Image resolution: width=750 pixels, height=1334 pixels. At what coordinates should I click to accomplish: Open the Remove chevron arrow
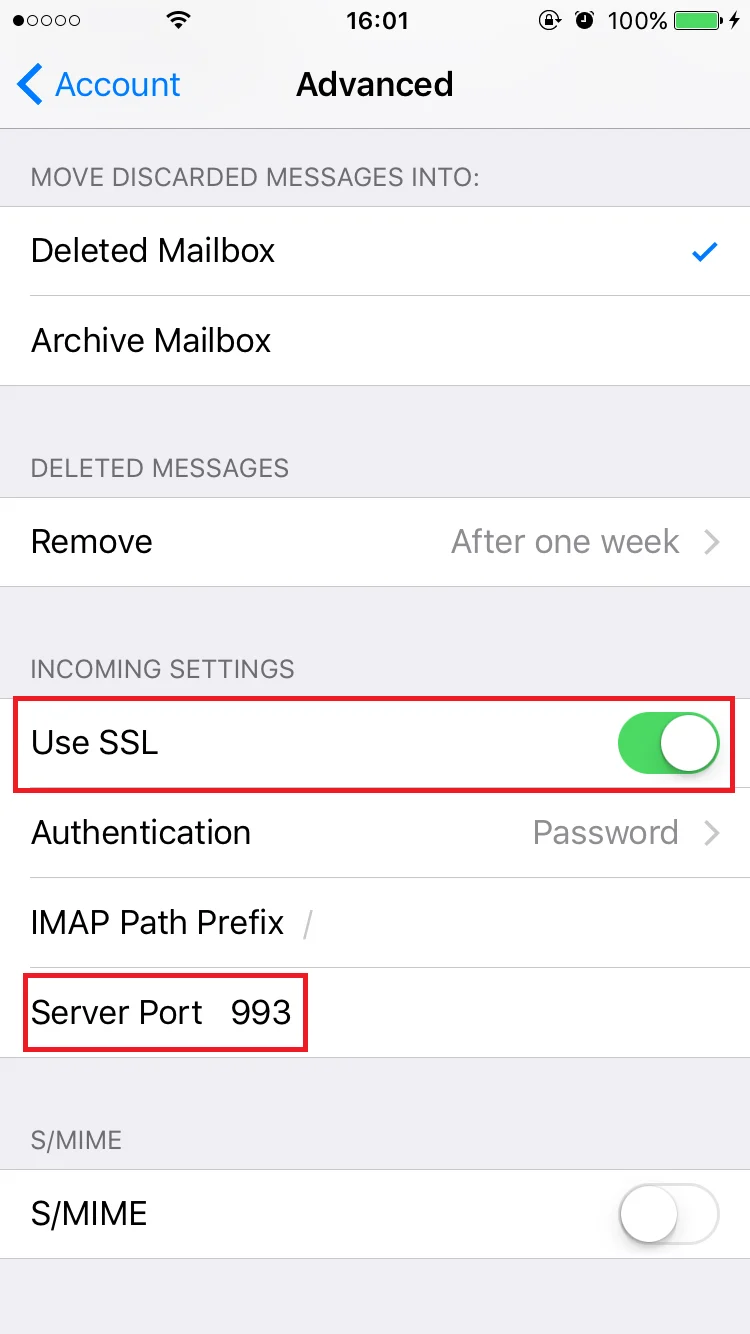[x=712, y=542]
